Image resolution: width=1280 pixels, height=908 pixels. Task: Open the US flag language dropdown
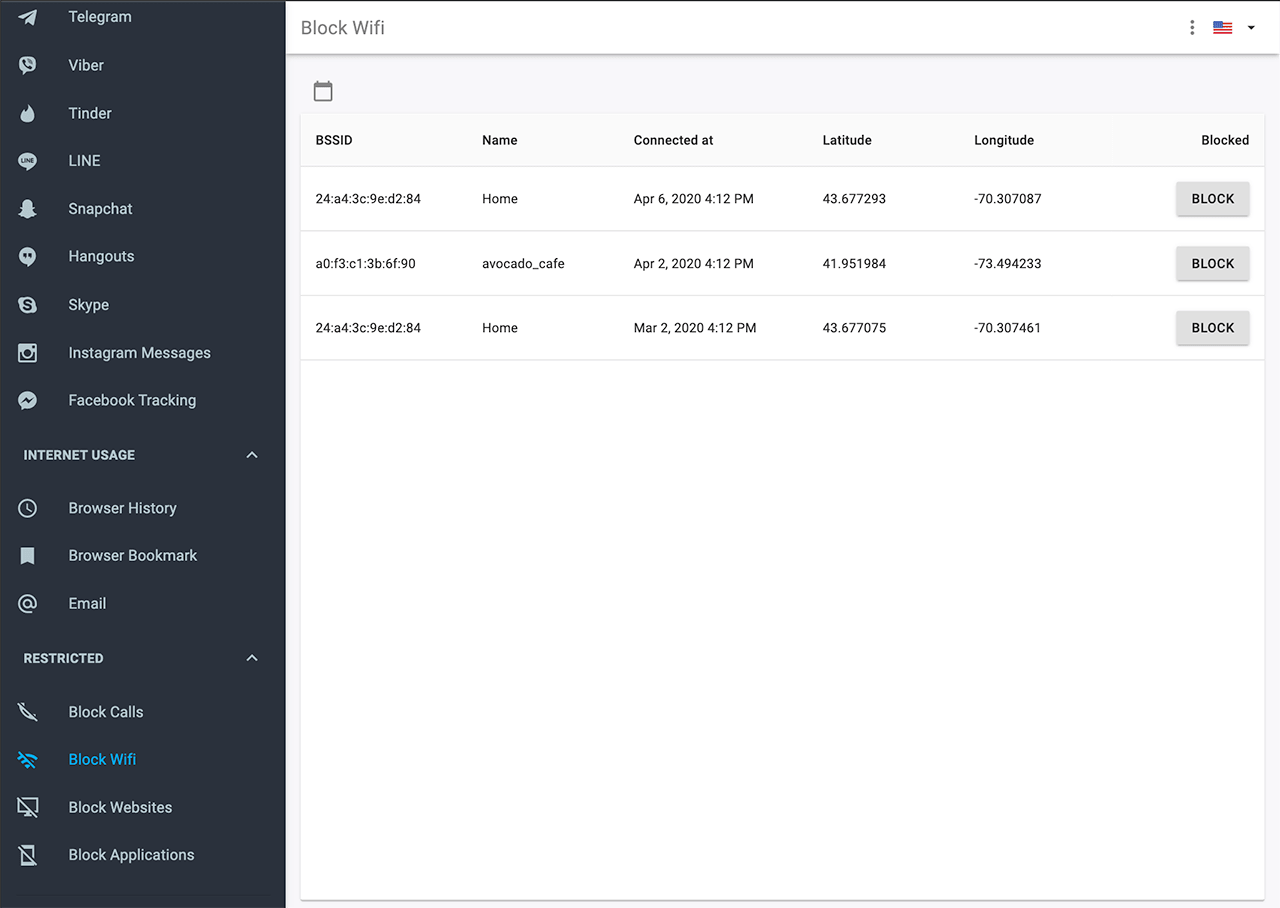coord(1234,28)
